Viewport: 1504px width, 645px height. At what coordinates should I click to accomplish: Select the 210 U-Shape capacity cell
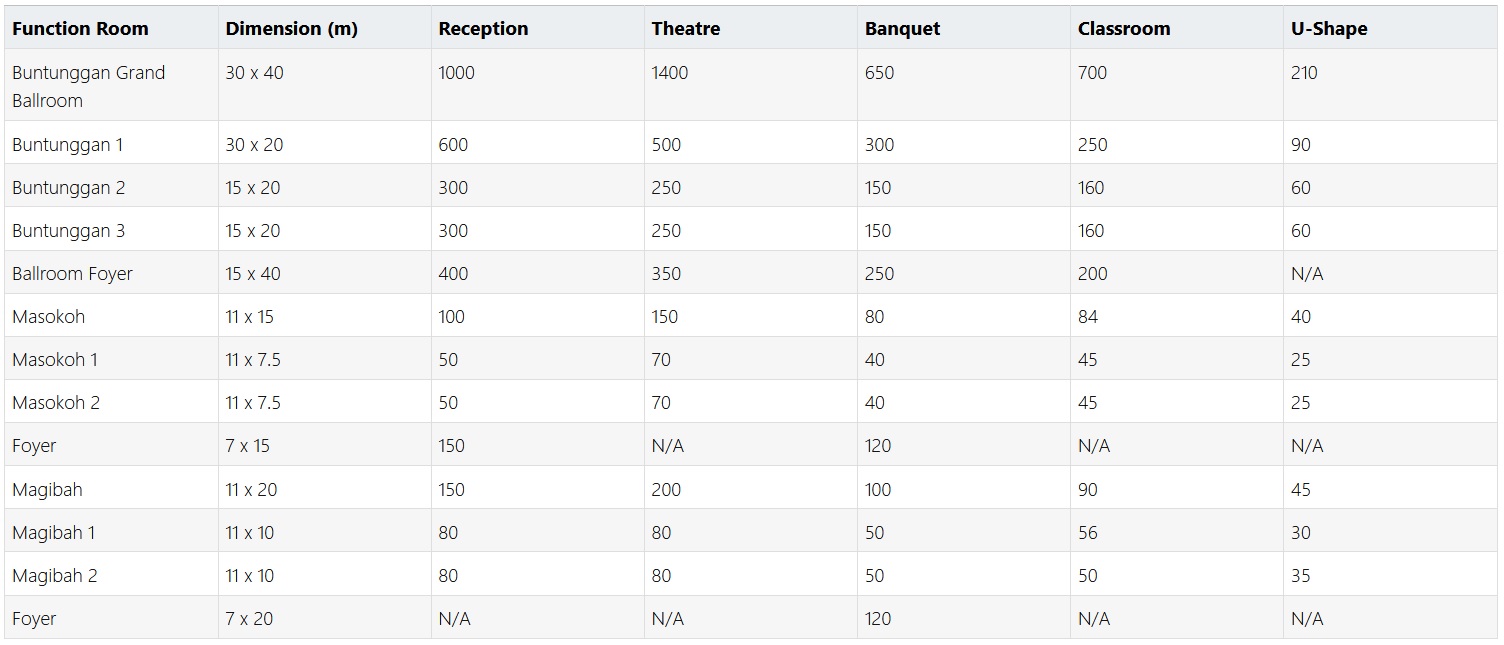click(x=1304, y=73)
